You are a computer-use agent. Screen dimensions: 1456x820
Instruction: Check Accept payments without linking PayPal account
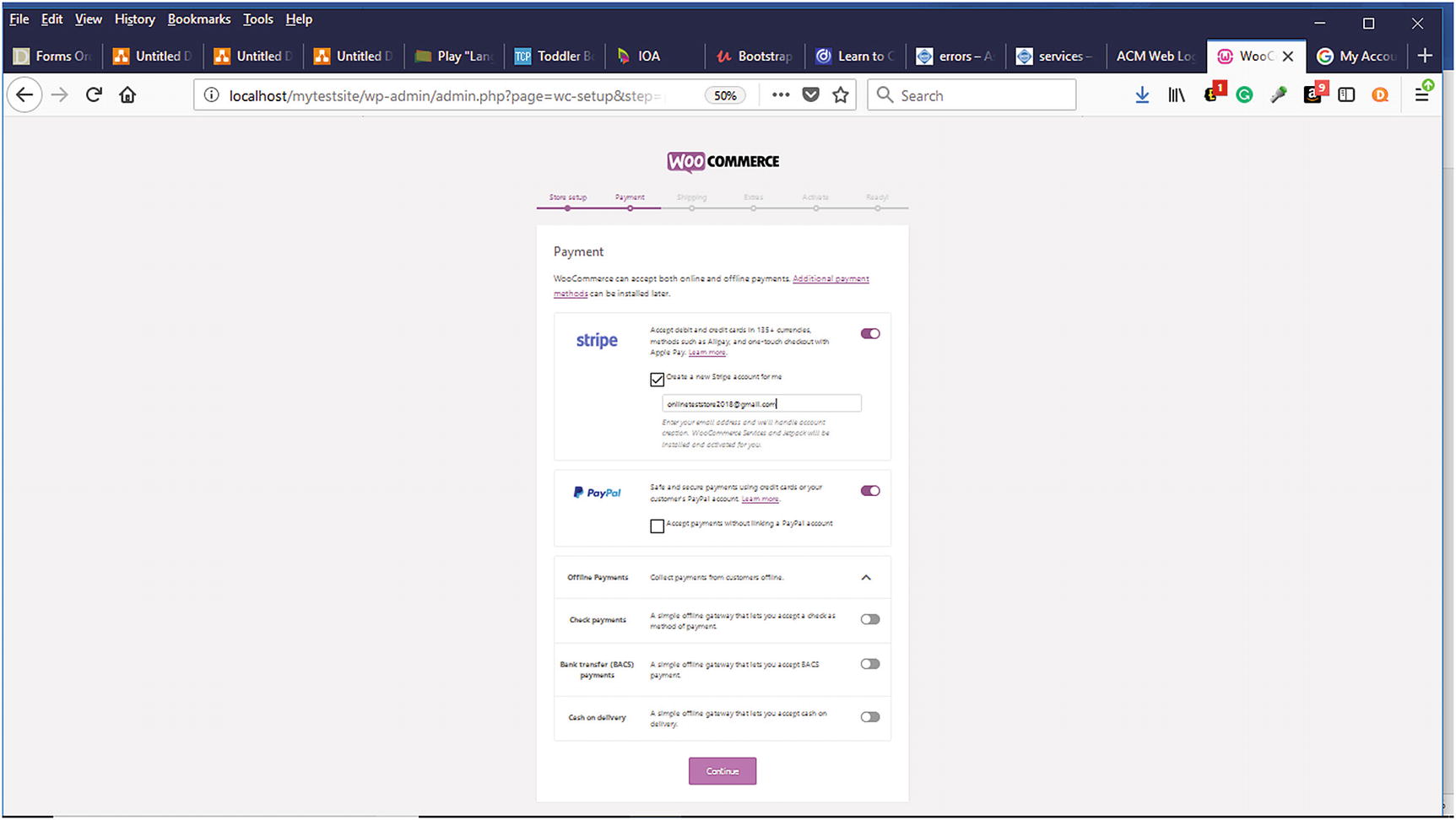click(657, 526)
